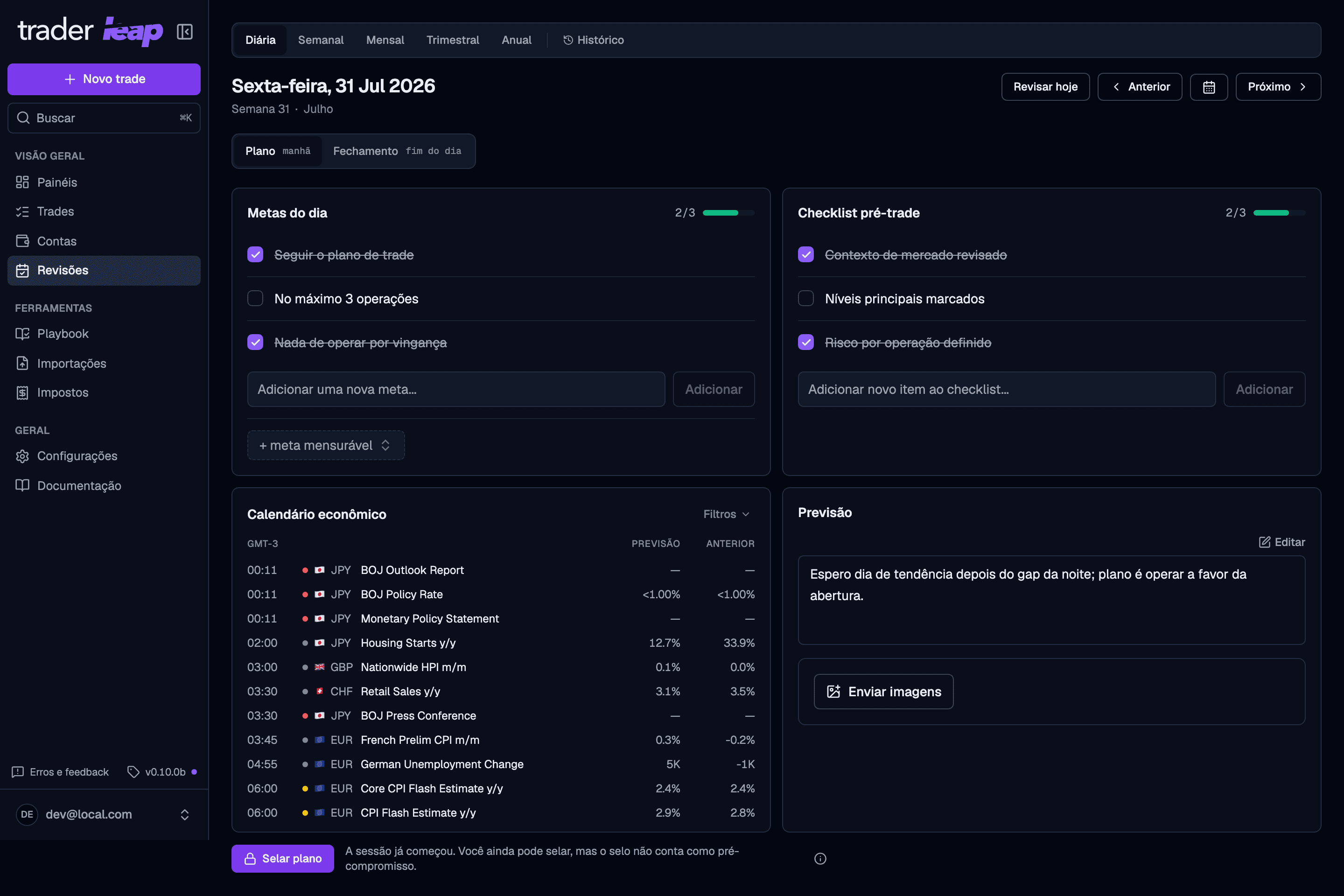Switch to the Semanal tab
This screenshot has height=896, width=1344.
[x=321, y=40]
